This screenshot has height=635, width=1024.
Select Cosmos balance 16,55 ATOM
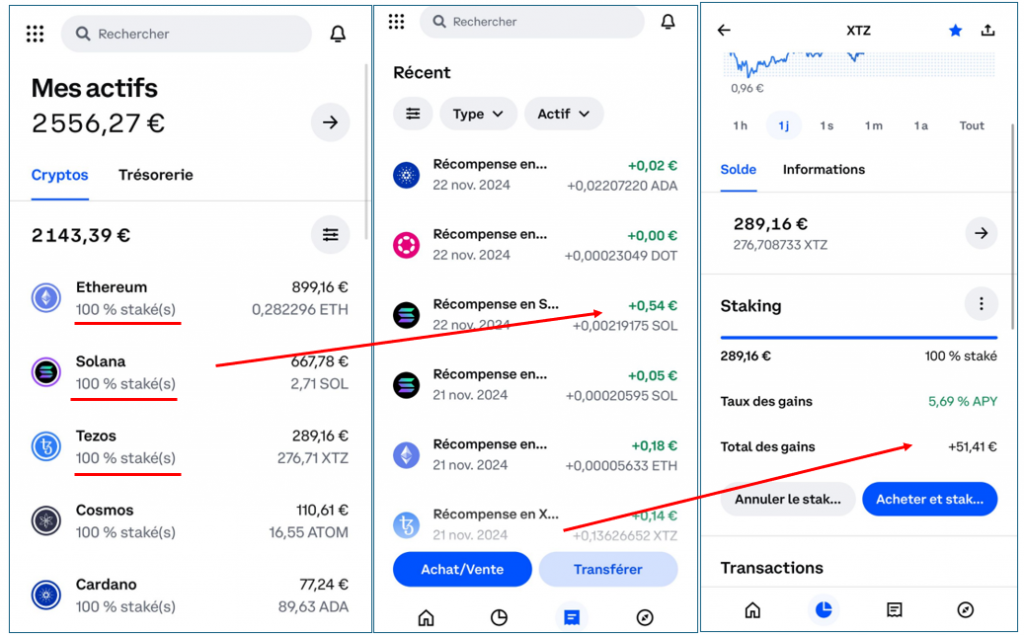(x=308, y=532)
